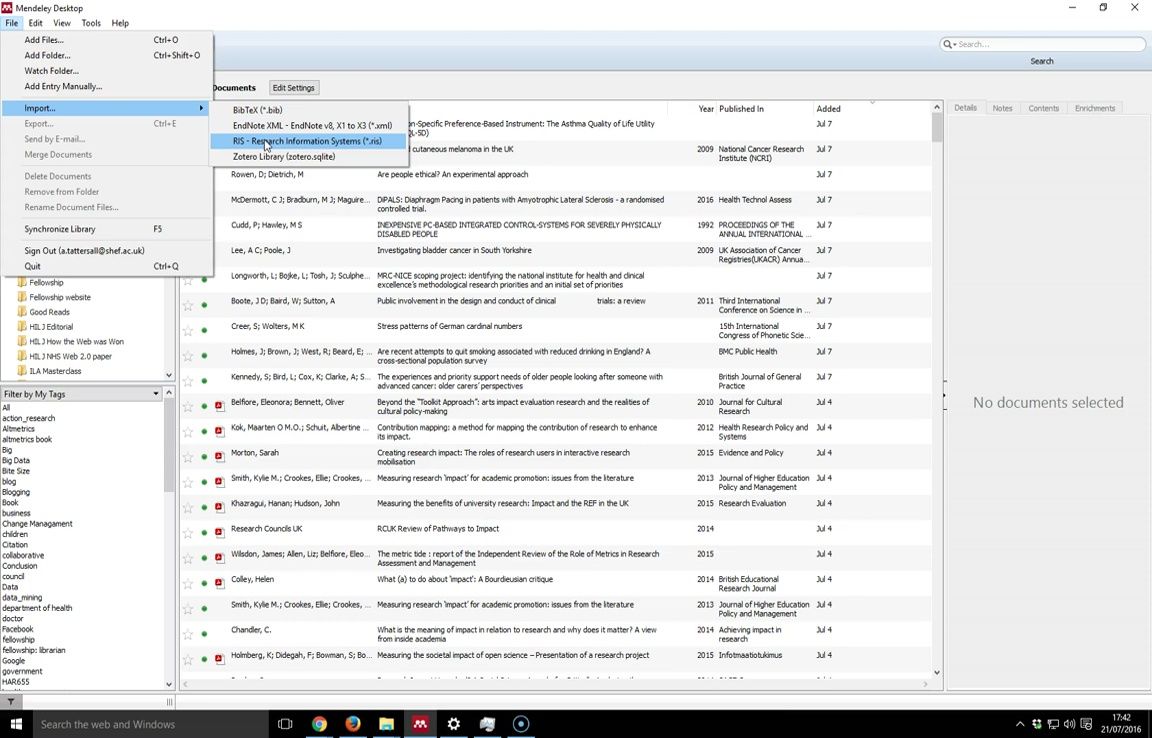Switch to the Contents tab
This screenshot has height=738, width=1152.
click(1043, 108)
